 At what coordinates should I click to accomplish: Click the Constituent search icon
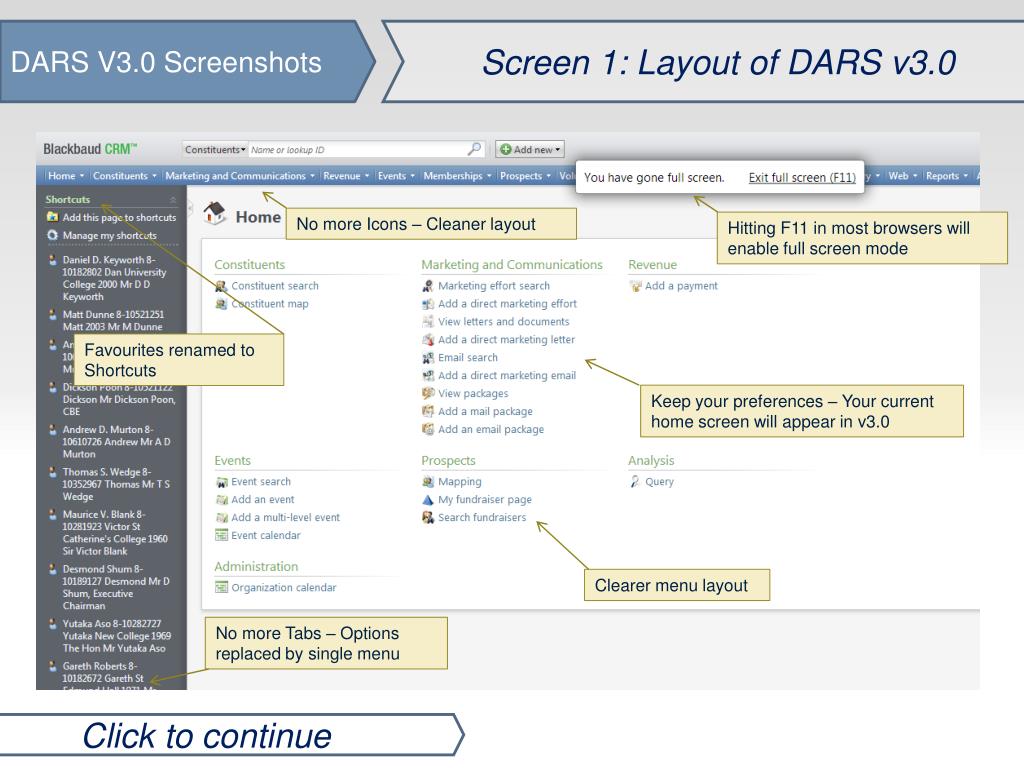click(221, 286)
